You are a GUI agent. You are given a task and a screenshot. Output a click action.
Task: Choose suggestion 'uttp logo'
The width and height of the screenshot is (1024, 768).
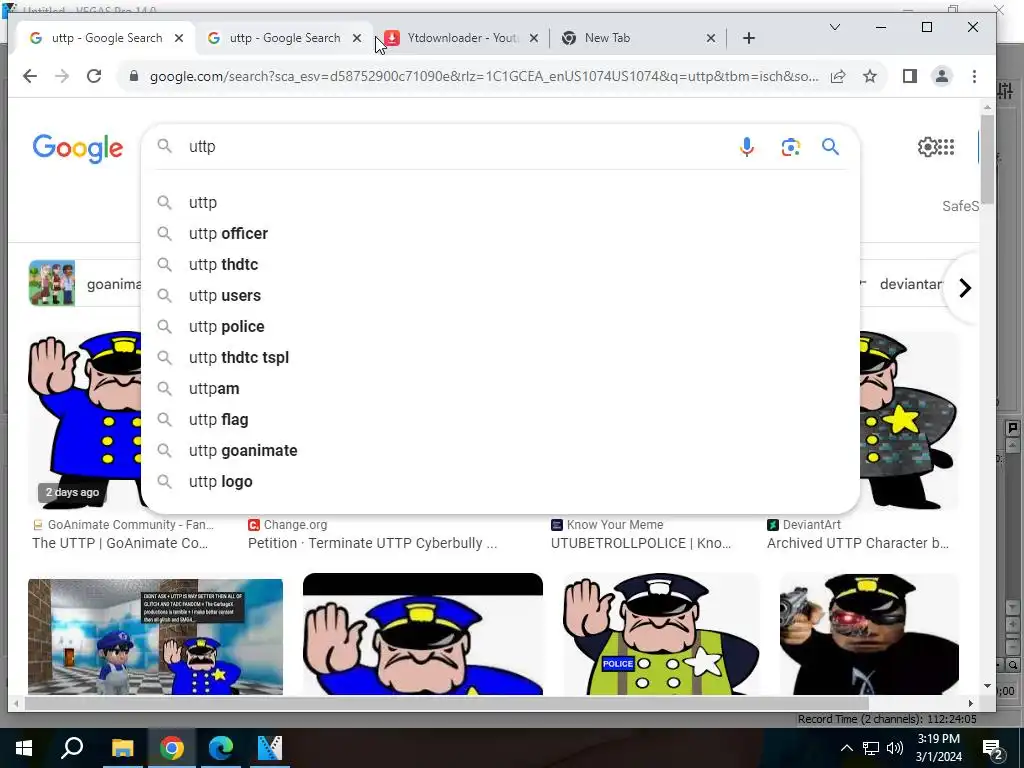500,482
